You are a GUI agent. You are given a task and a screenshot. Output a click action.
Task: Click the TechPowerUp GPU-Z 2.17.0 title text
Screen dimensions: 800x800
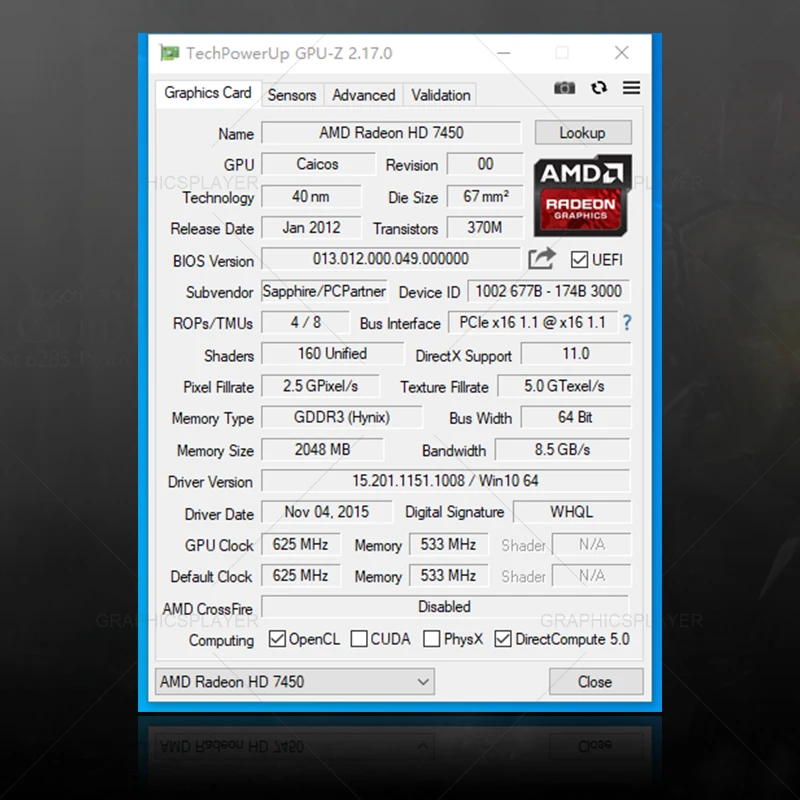289,53
